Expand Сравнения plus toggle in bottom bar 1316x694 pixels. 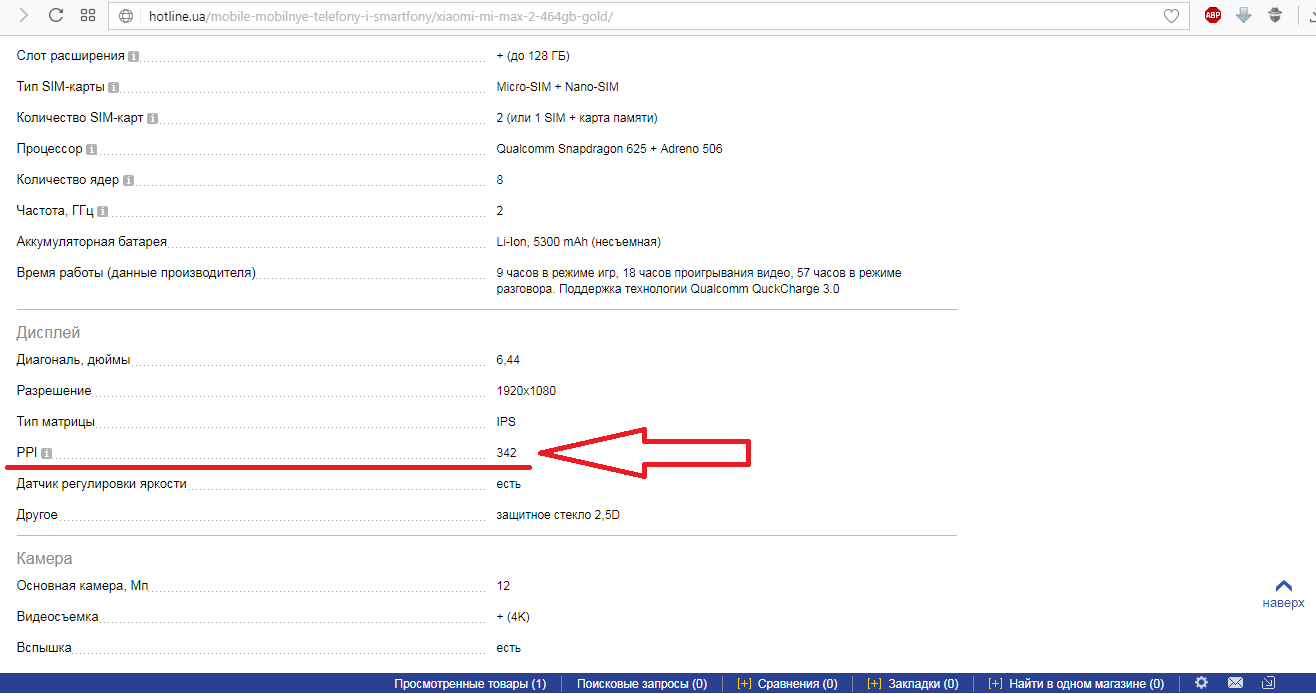click(744, 684)
